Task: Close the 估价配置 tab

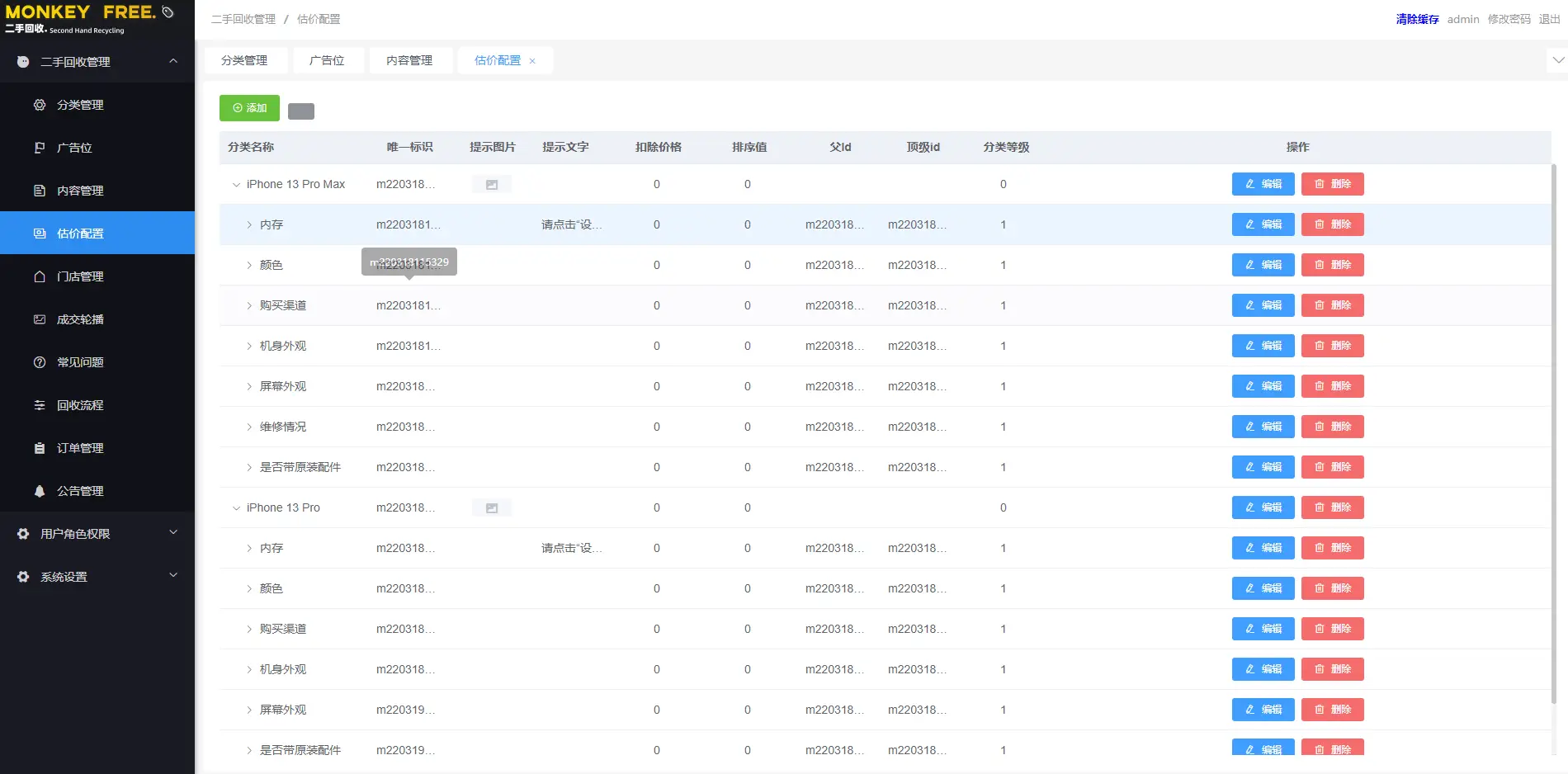Action: pos(532,61)
